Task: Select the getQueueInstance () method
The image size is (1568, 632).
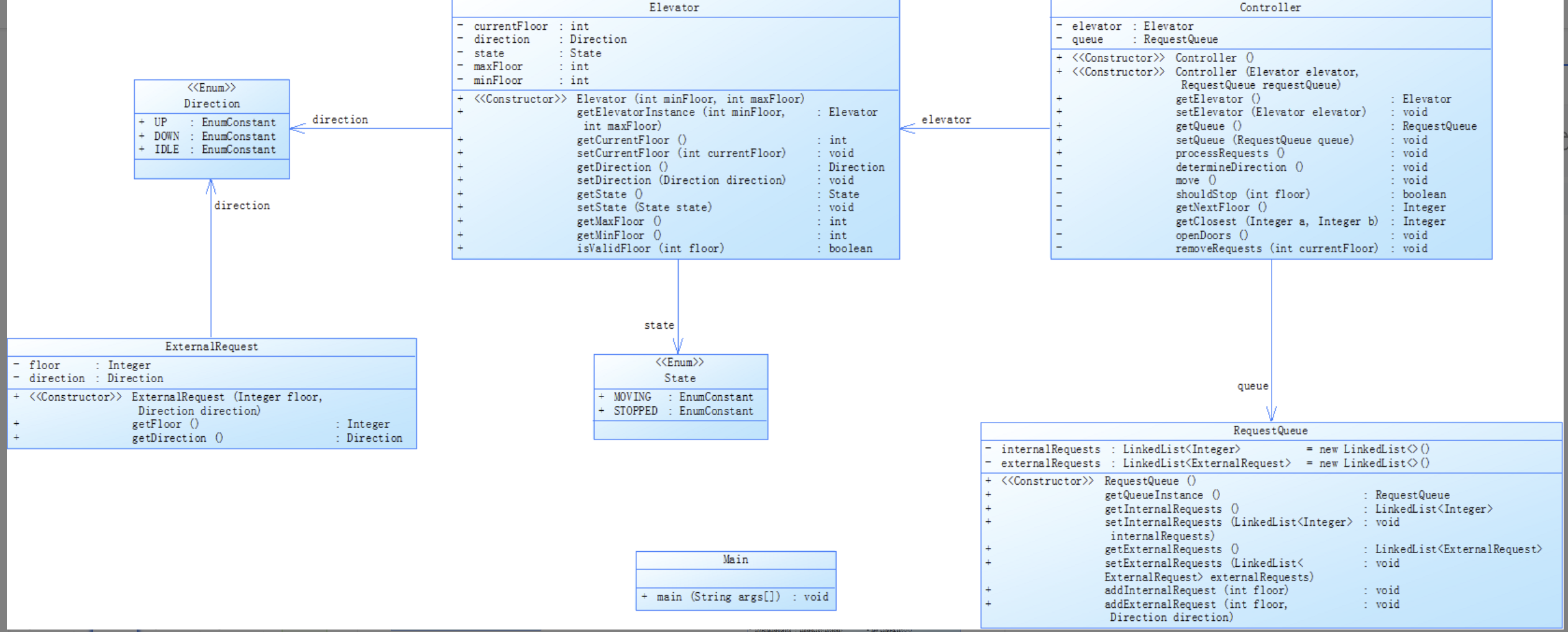Action: pyautogui.click(x=1217, y=495)
